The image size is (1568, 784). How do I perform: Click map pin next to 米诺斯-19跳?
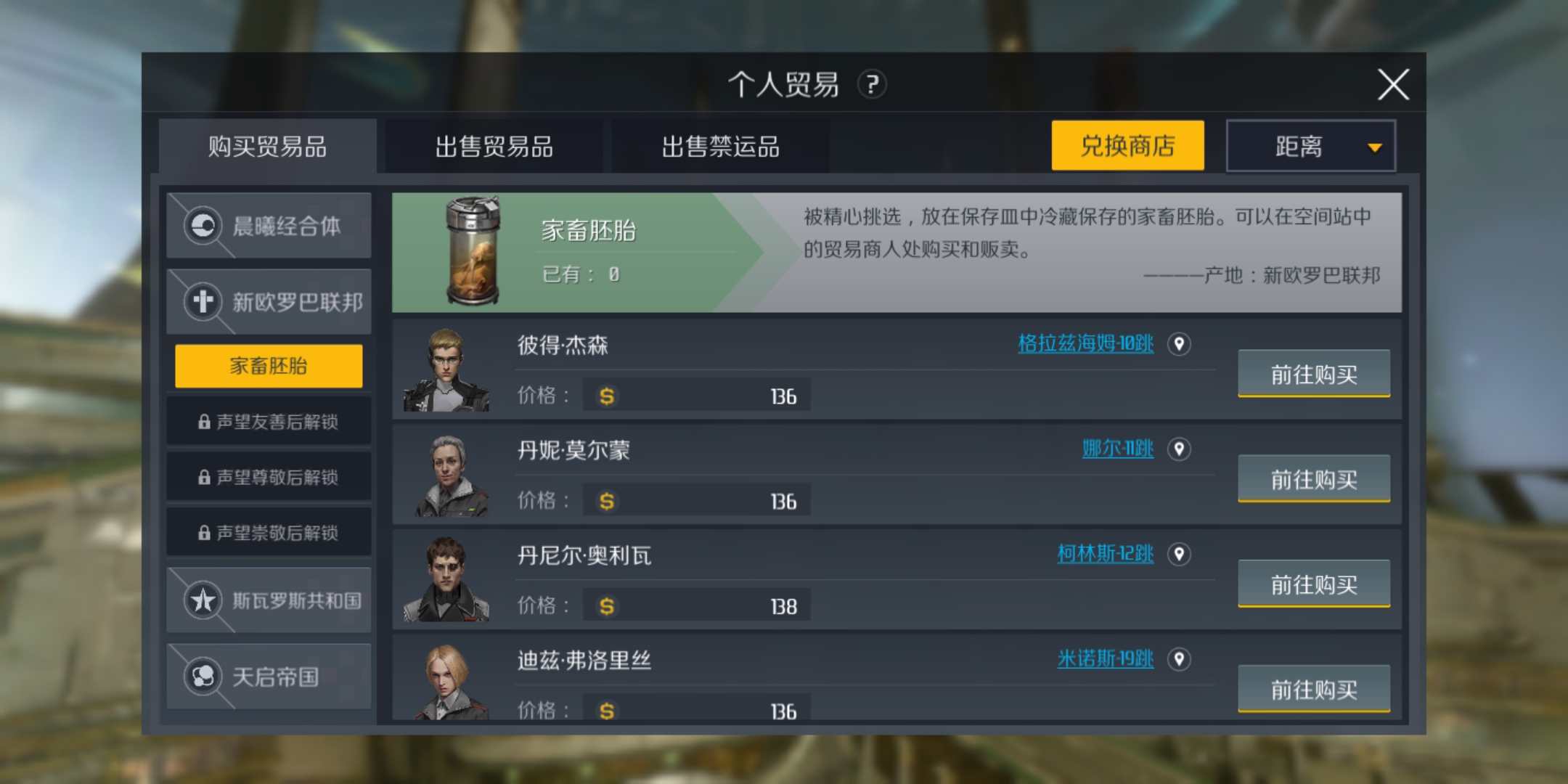[1179, 659]
